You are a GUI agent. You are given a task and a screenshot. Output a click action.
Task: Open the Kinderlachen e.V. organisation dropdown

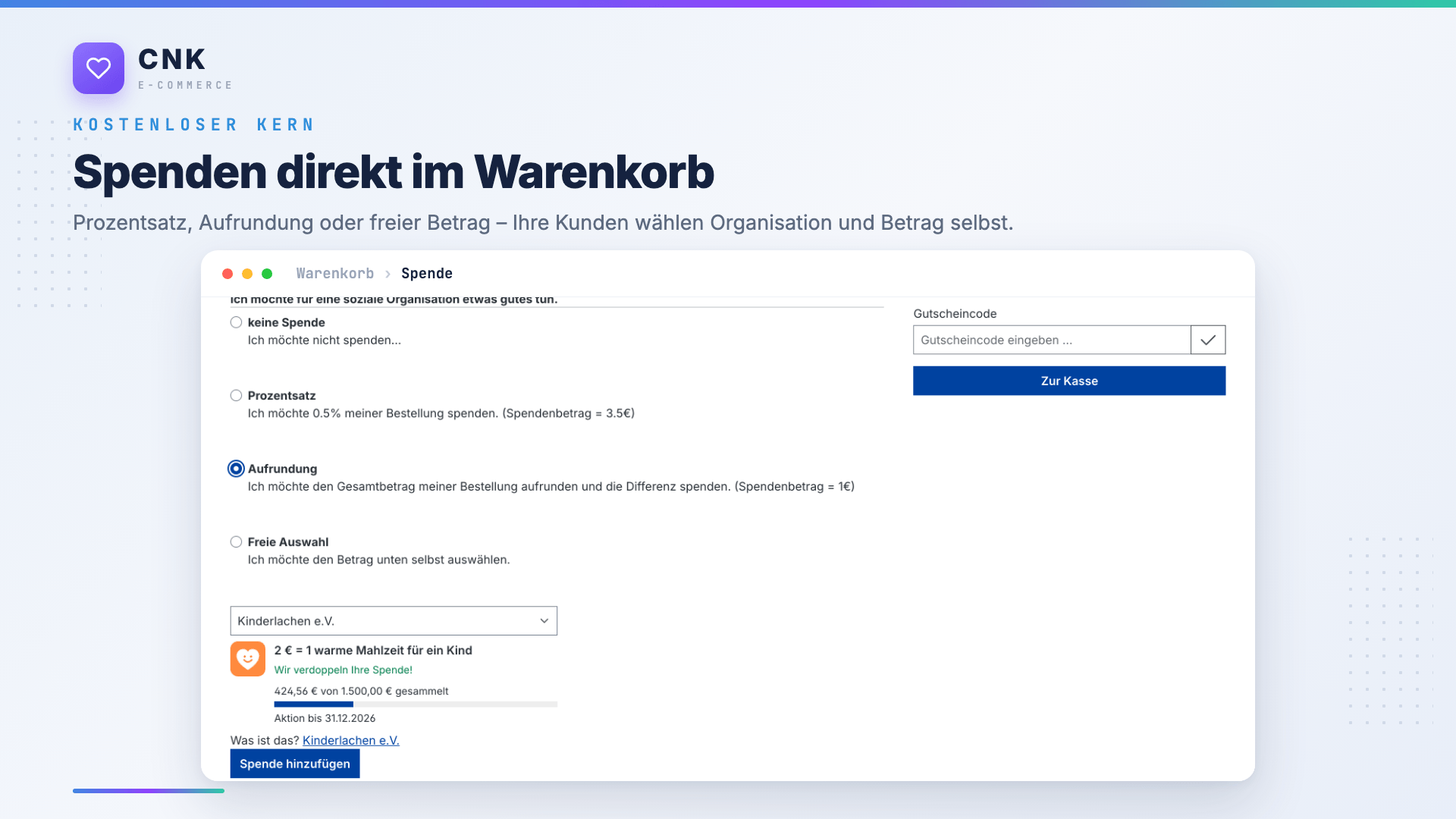(394, 621)
